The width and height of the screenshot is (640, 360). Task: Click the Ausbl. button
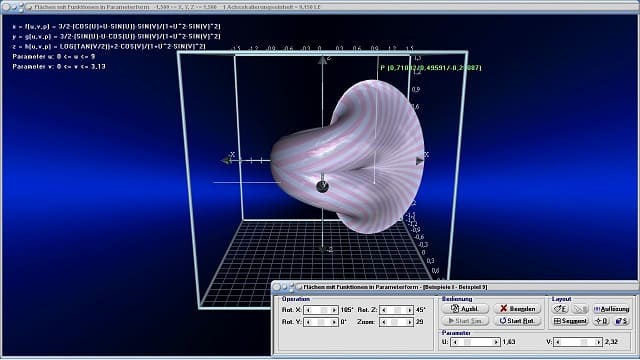465,309
